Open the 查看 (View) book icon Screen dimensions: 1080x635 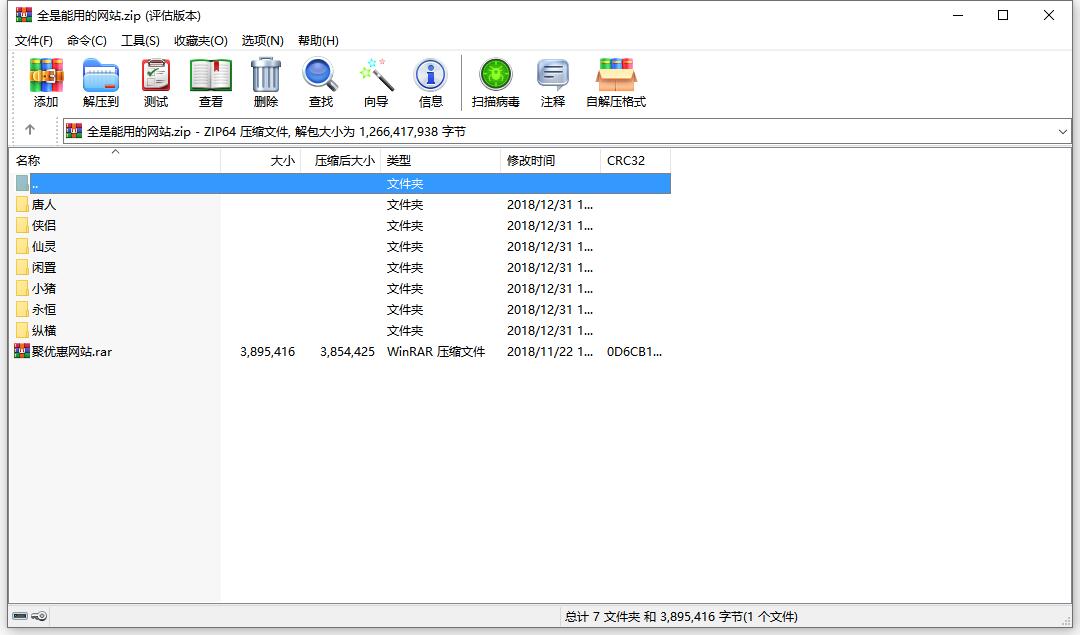click(x=210, y=82)
